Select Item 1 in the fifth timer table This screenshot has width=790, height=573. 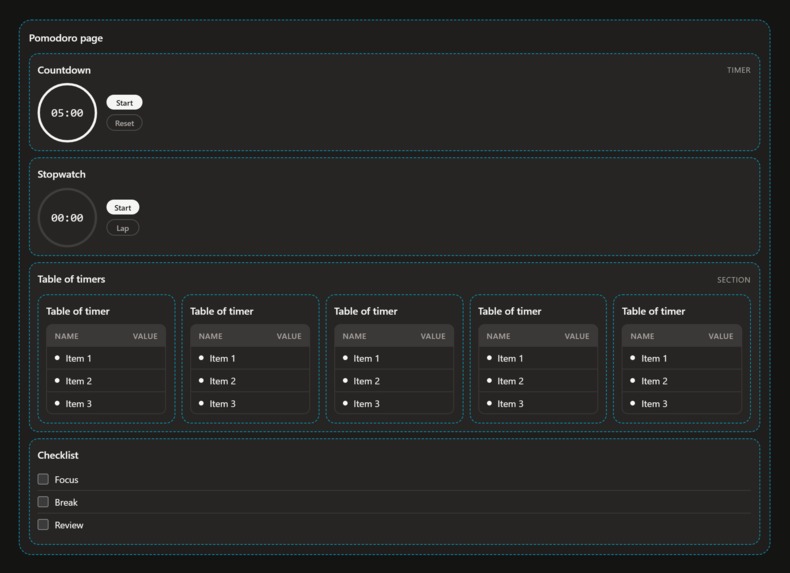coord(682,358)
